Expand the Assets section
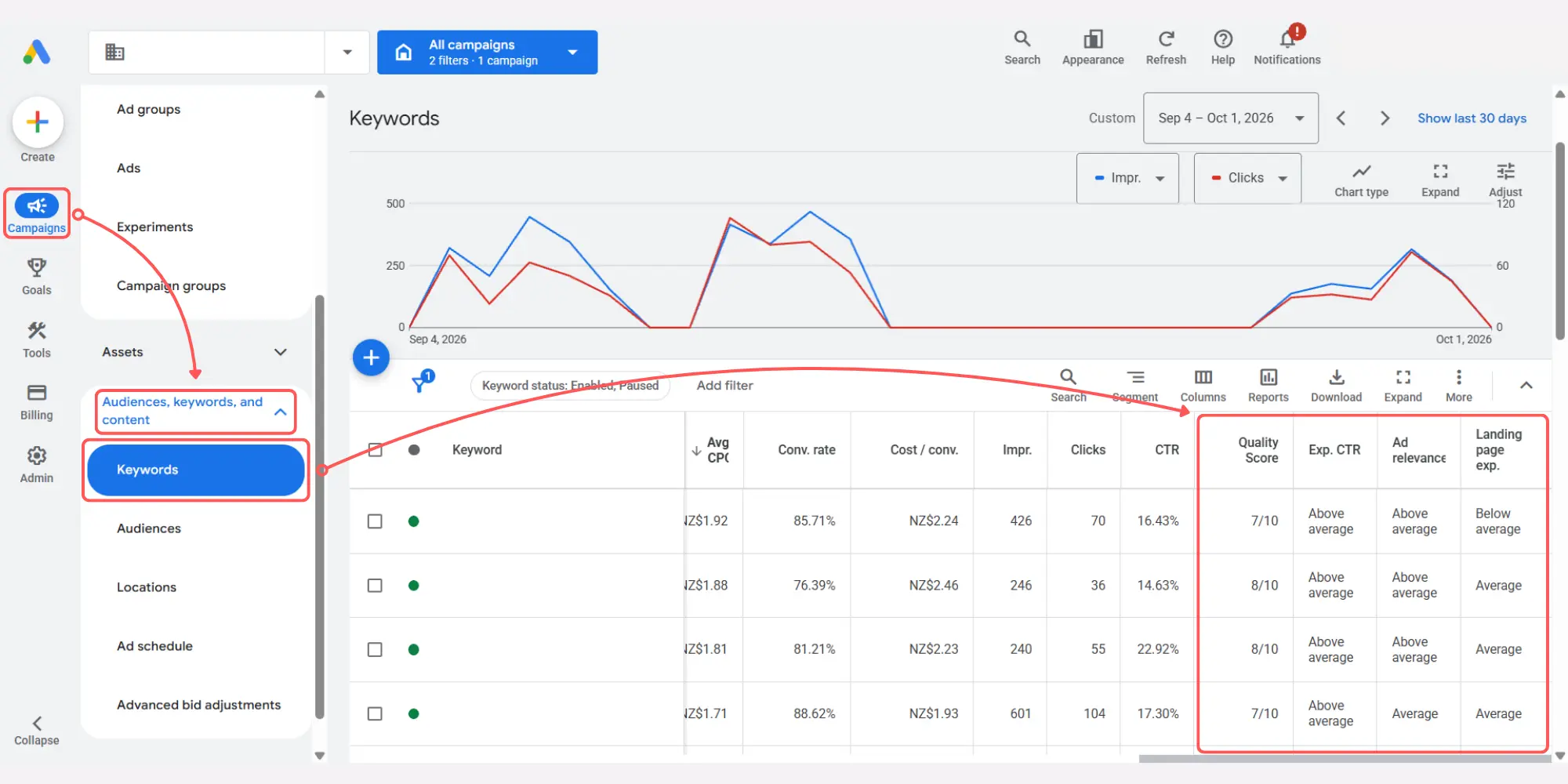 pyautogui.click(x=194, y=352)
